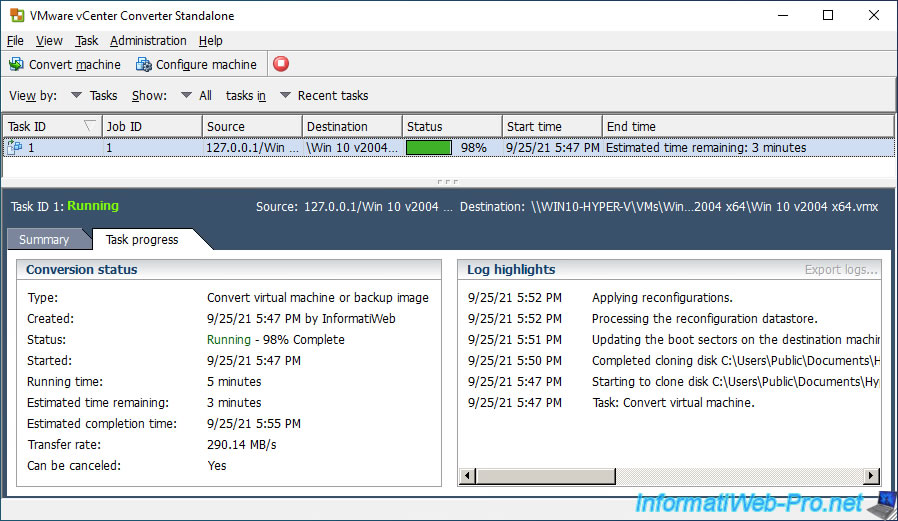The image size is (898, 521).
Task: Open the Administration menu
Action: pyautogui.click(x=148, y=41)
